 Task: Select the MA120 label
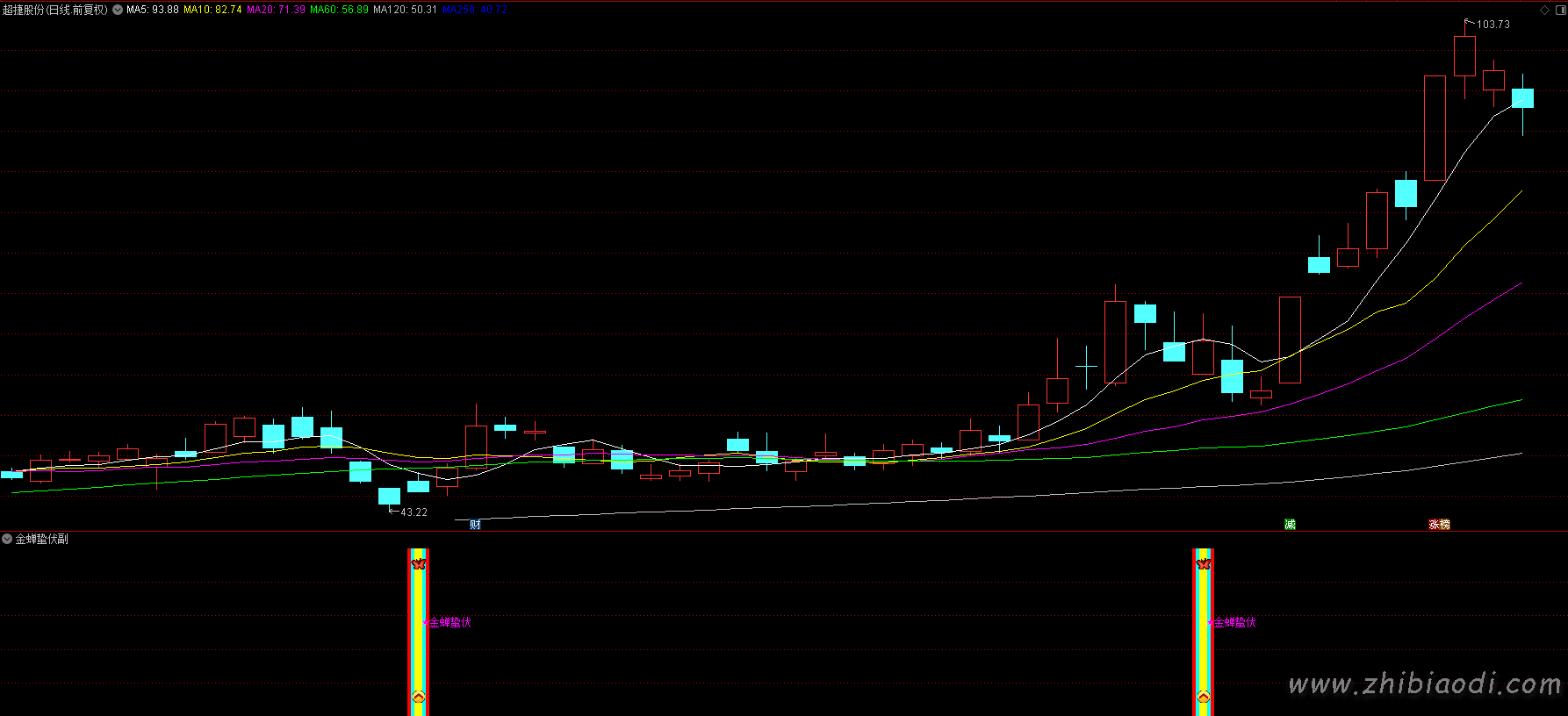point(405,10)
